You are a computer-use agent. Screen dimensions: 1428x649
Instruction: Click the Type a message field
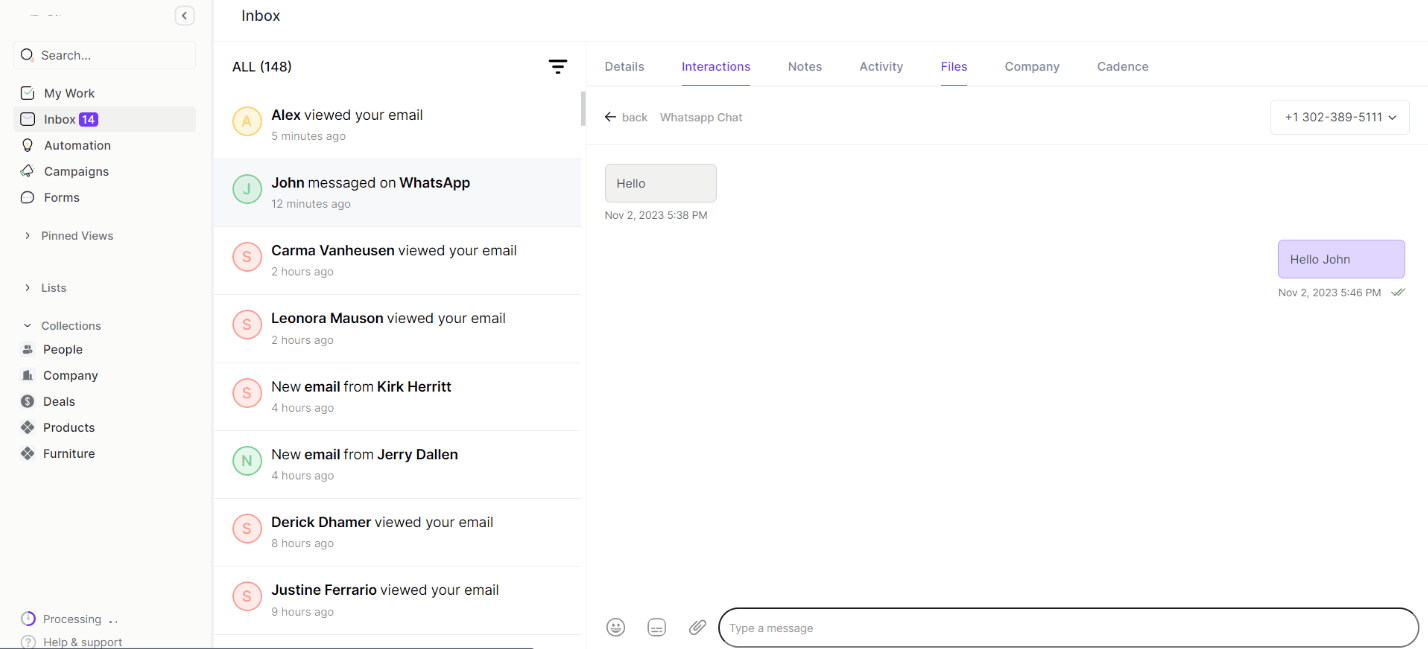coord(1068,628)
